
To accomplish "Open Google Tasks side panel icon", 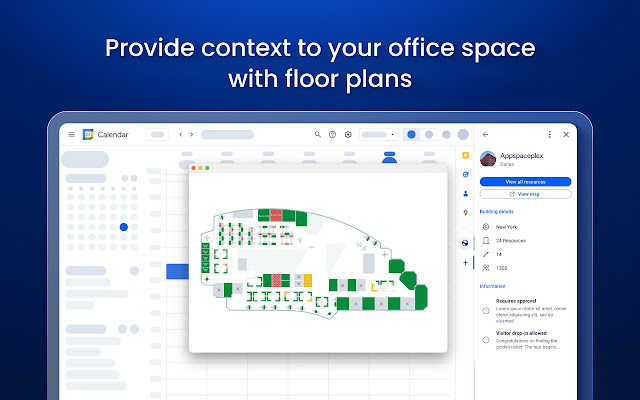I will (x=465, y=175).
